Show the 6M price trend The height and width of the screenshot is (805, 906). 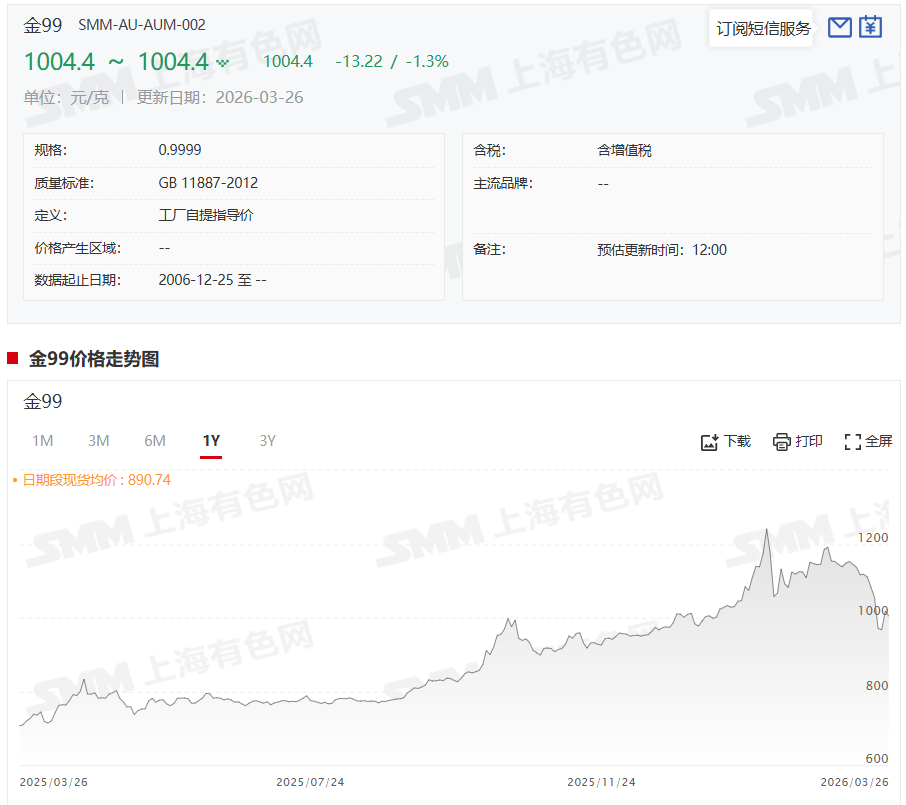coord(155,441)
